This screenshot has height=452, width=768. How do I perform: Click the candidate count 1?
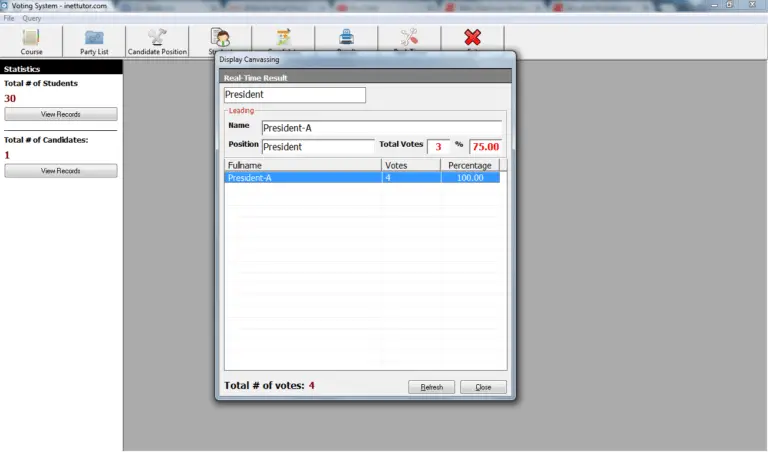click(x=7, y=155)
